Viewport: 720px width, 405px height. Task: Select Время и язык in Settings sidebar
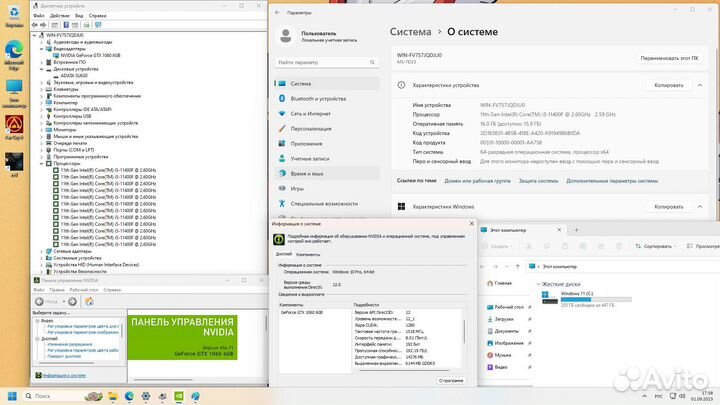[x=327, y=174]
